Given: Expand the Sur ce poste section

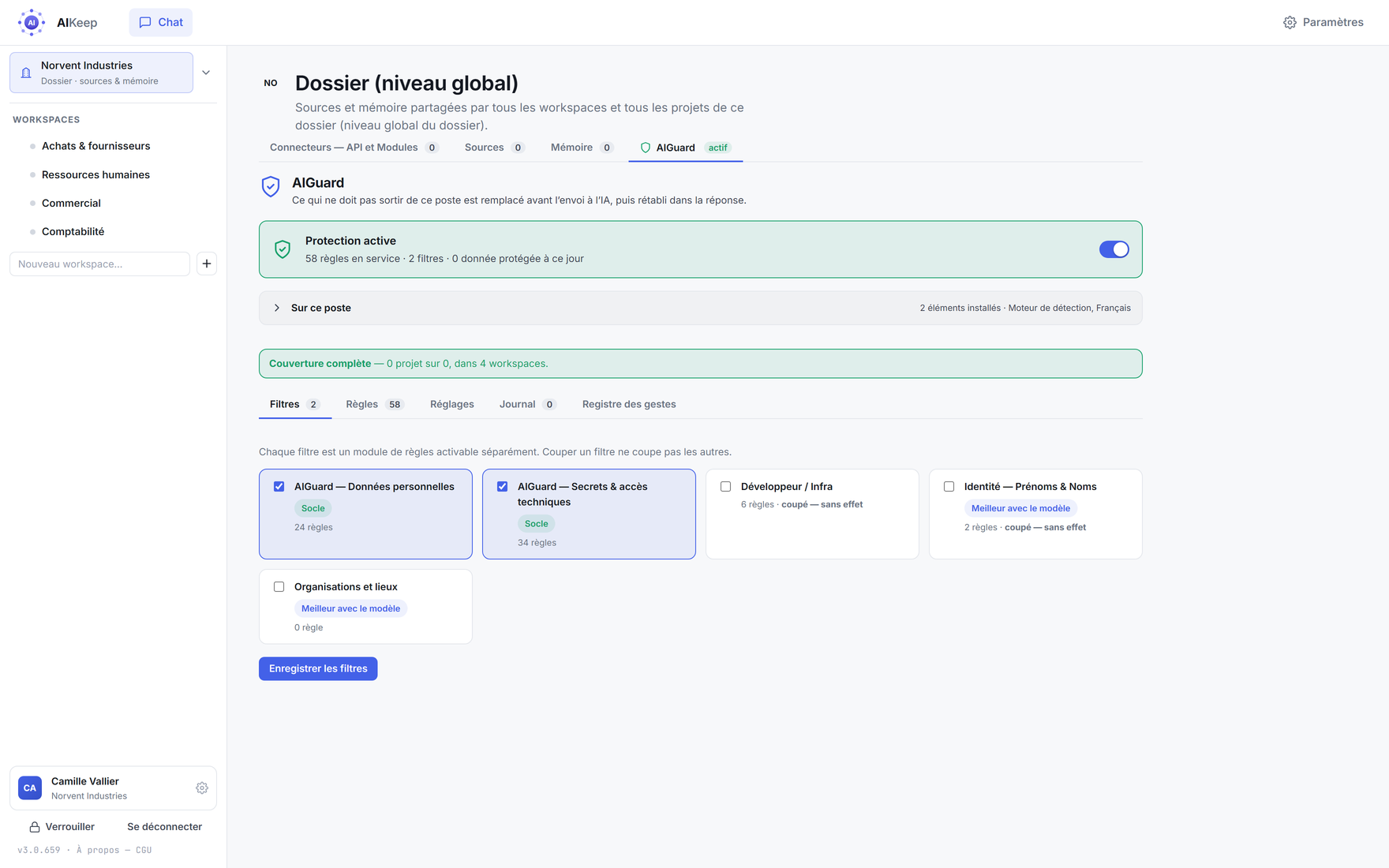Looking at the screenshot, I should [x=701, y=308].
